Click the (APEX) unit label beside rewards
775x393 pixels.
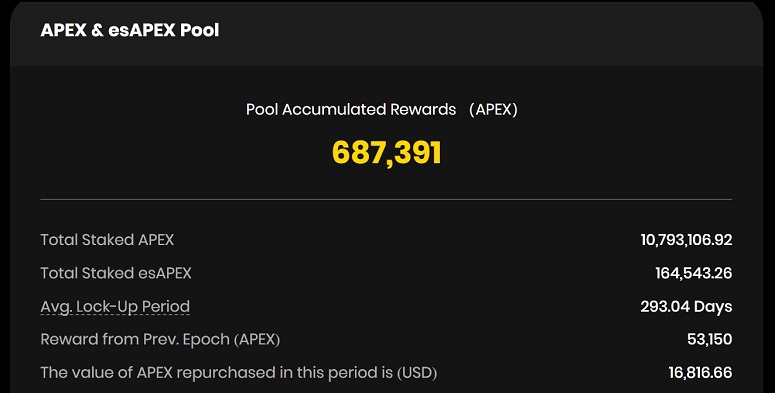(x=493, y=109)
